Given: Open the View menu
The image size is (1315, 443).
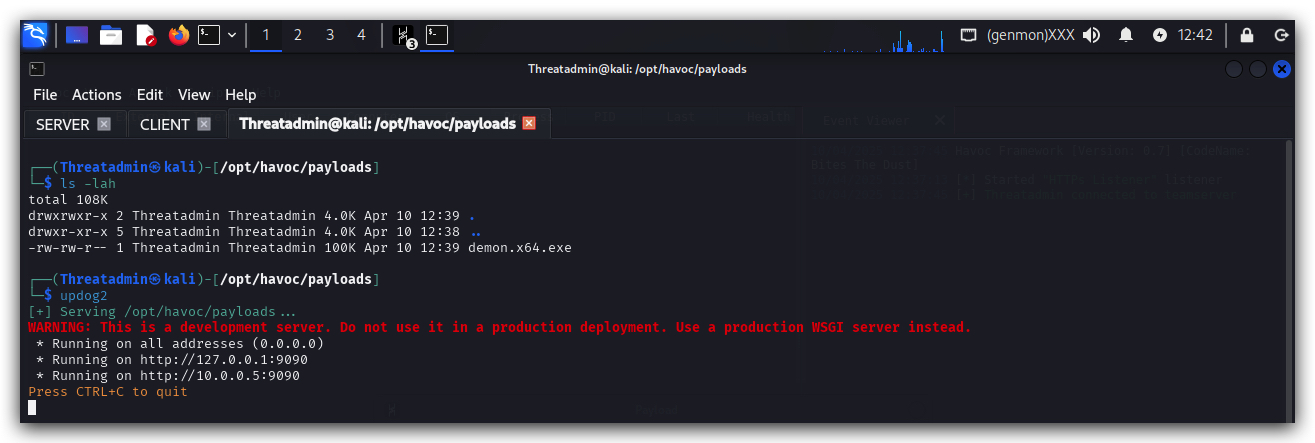Looking at the screenshot, I should pyautogui.click(x=194, y=95).
